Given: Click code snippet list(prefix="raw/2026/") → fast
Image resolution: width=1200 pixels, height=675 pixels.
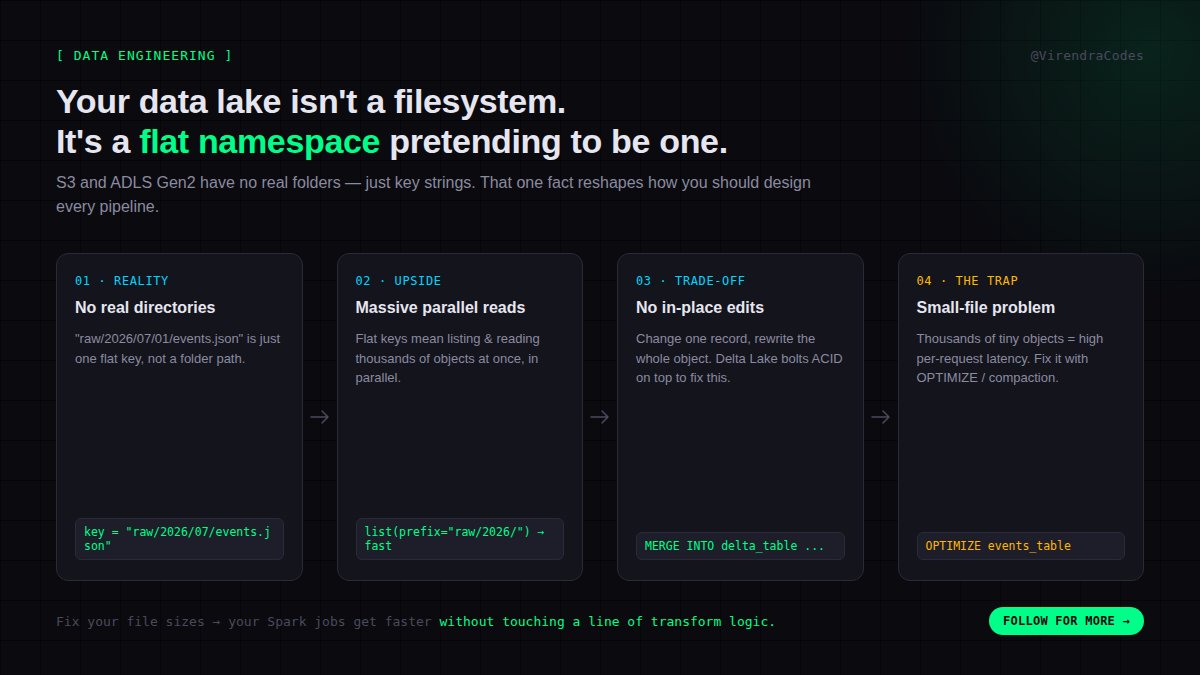Looking at the screenshot, I should coord(460,539).
